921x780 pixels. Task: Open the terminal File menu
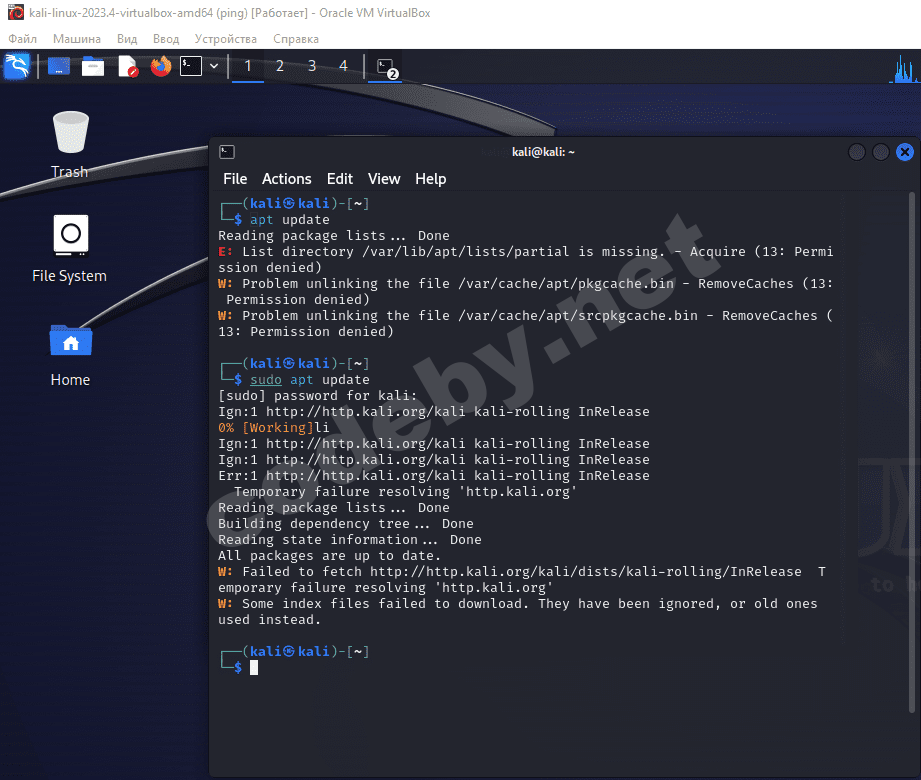pos(235,179)
